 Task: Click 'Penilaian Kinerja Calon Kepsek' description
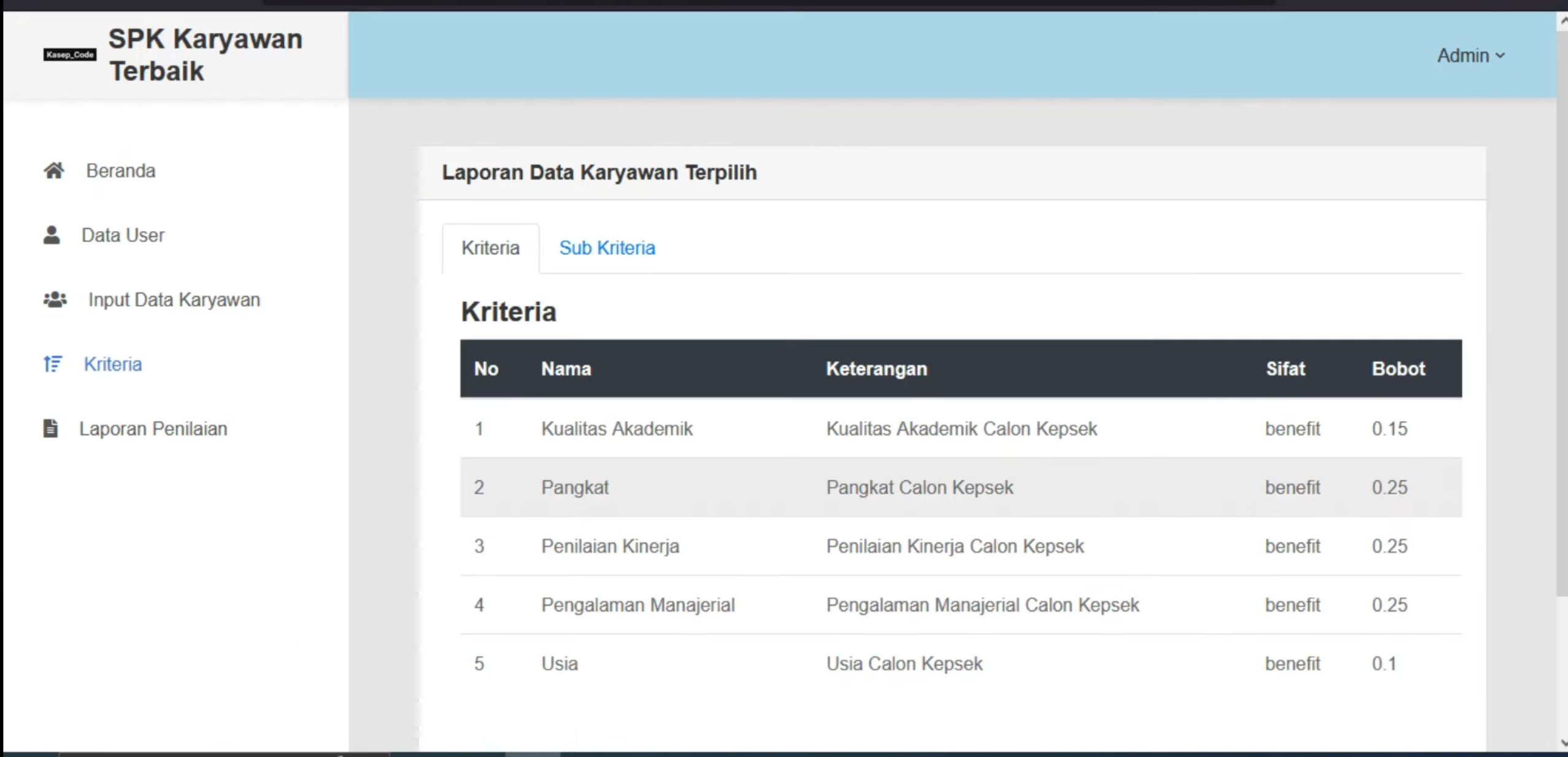[955, 546]
